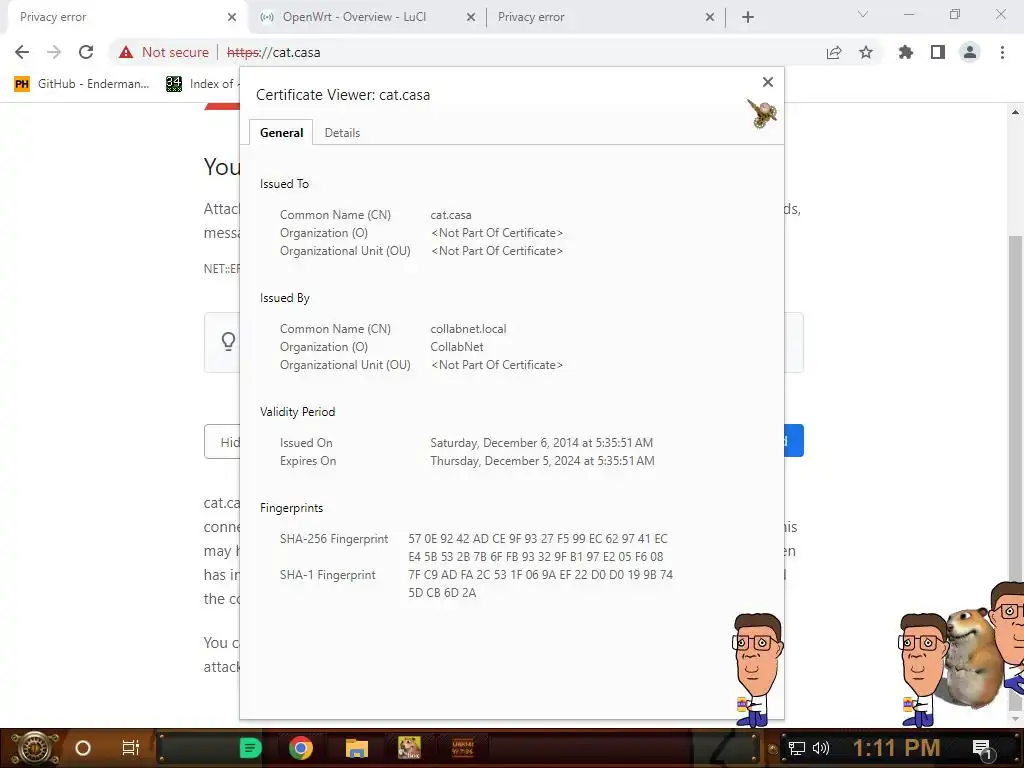
Task: Click issuer common name collabnet.local
Action: click(x=468, y=328)
